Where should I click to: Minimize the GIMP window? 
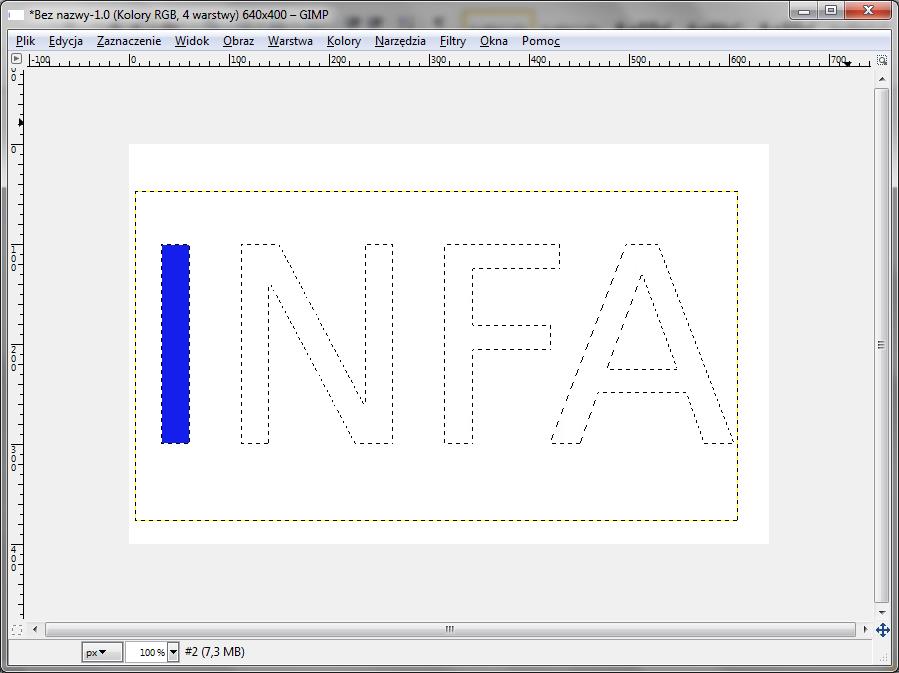(804, 11)
